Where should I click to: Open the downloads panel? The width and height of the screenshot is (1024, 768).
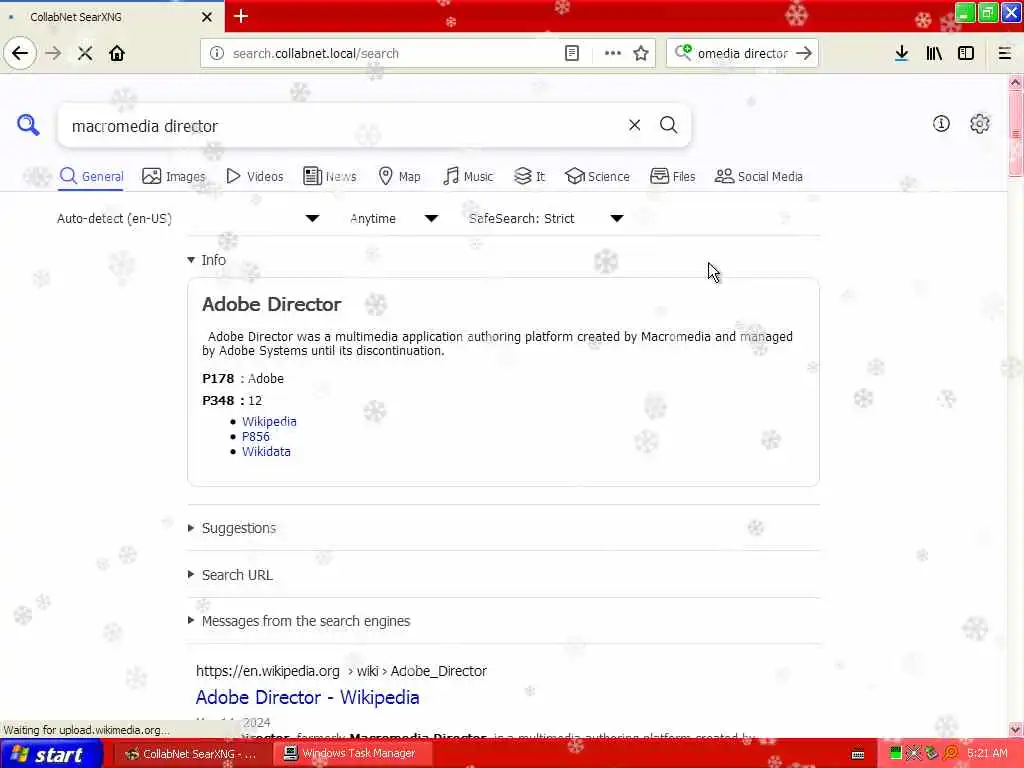point(901,53)
